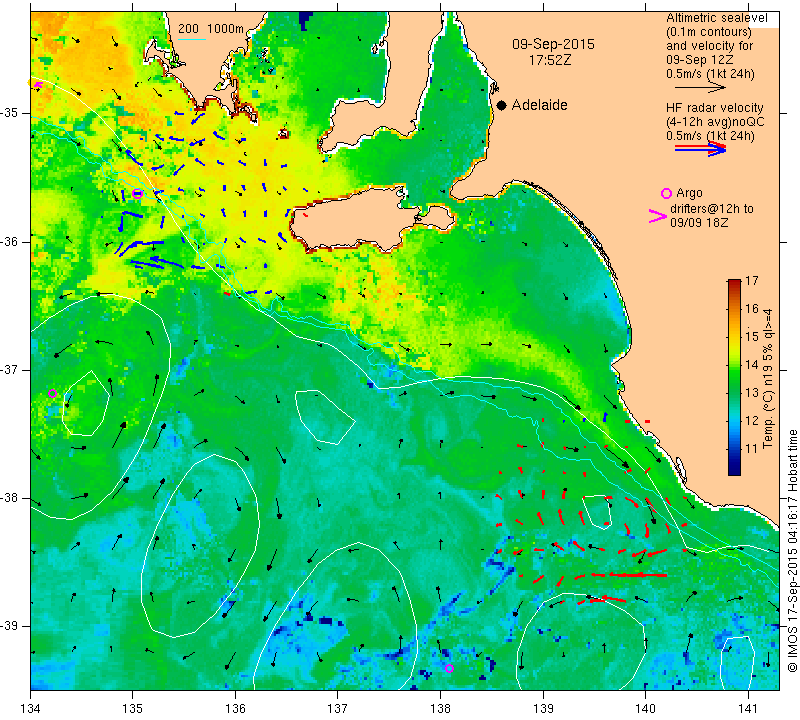
Task: Click the longitude axis label 136
Action: click(235, 709)
